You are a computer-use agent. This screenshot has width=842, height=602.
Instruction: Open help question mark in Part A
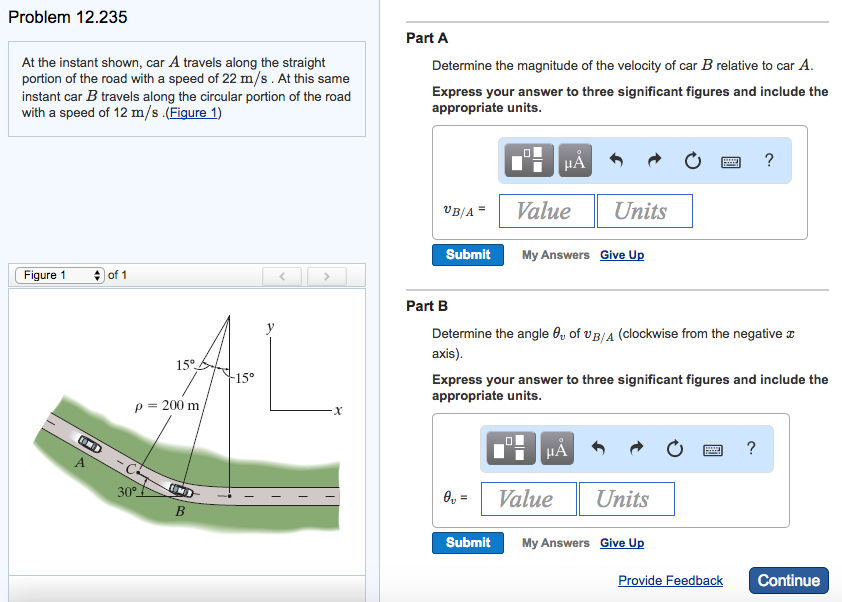[x=768, y=160]
